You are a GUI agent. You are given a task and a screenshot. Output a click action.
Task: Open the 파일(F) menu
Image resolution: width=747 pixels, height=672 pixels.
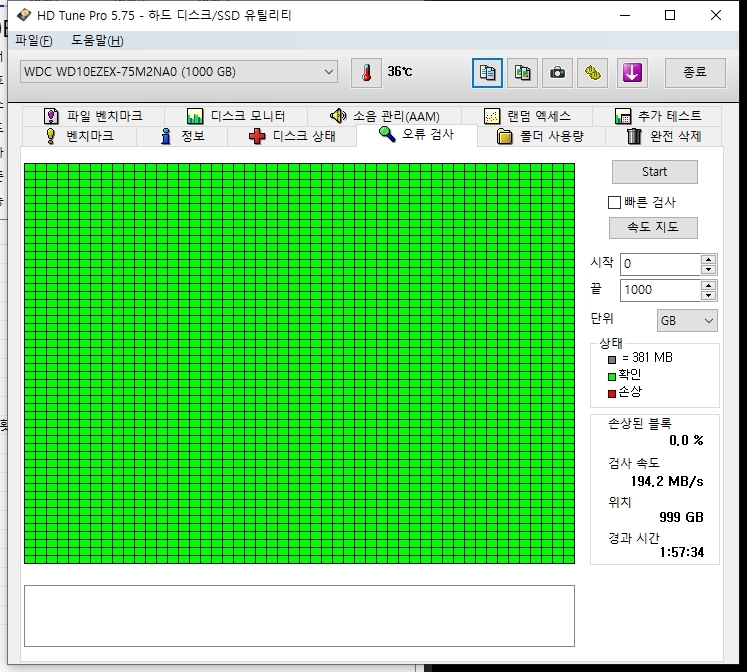(x=34, y=40)
